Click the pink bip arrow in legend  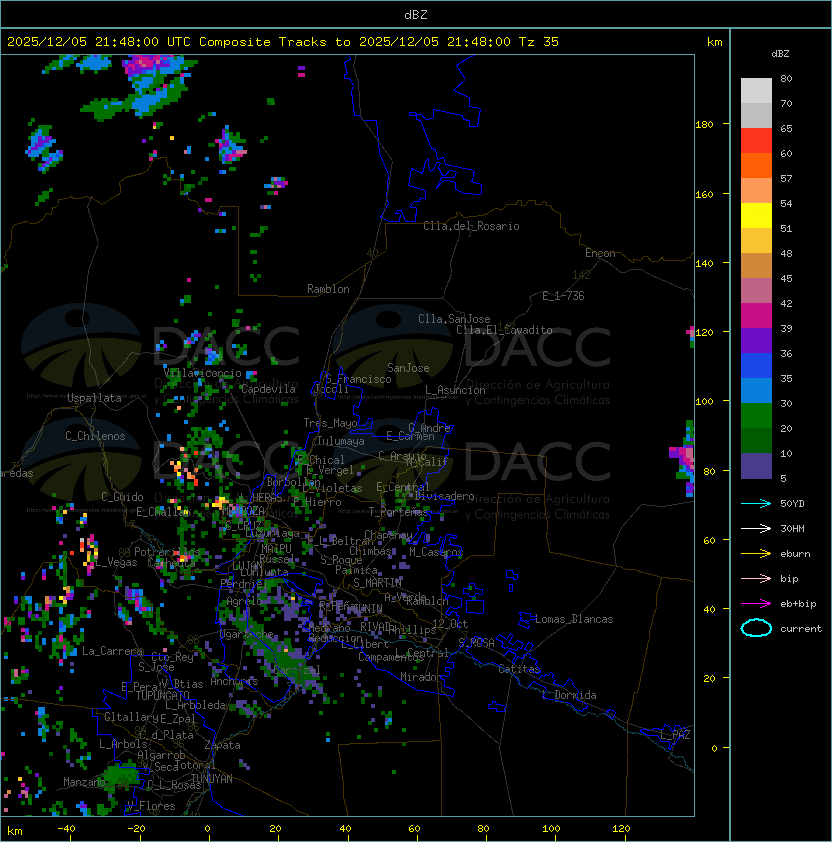(x=756, y=578)
